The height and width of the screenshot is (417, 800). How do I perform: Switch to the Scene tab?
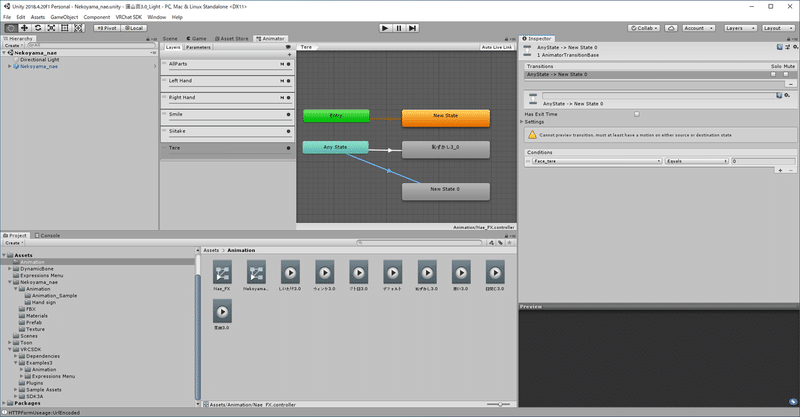pyautogui.click(x=170, y=39)
